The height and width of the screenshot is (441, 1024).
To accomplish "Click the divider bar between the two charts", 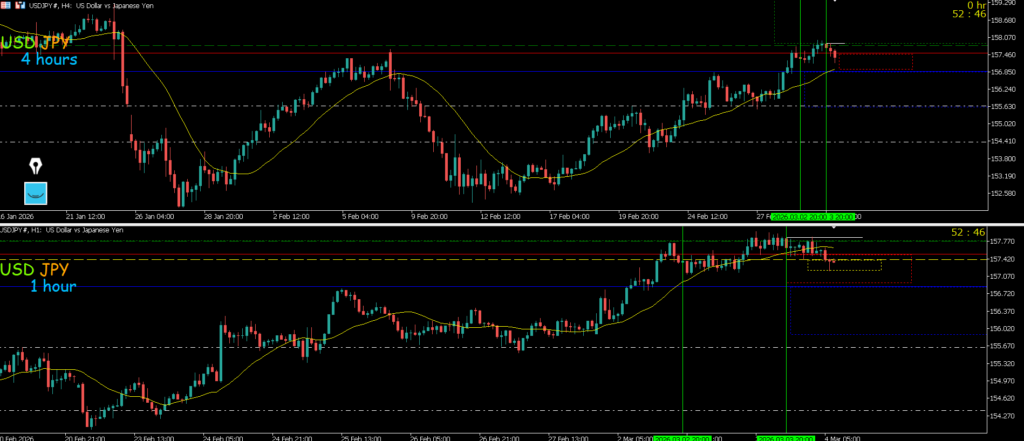I will (x=512, y=223).
